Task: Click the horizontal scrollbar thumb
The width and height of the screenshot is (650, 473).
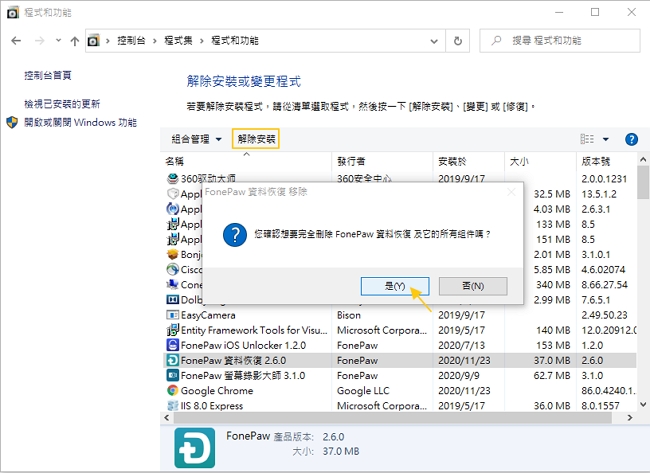Action: (x=393, y=418)
